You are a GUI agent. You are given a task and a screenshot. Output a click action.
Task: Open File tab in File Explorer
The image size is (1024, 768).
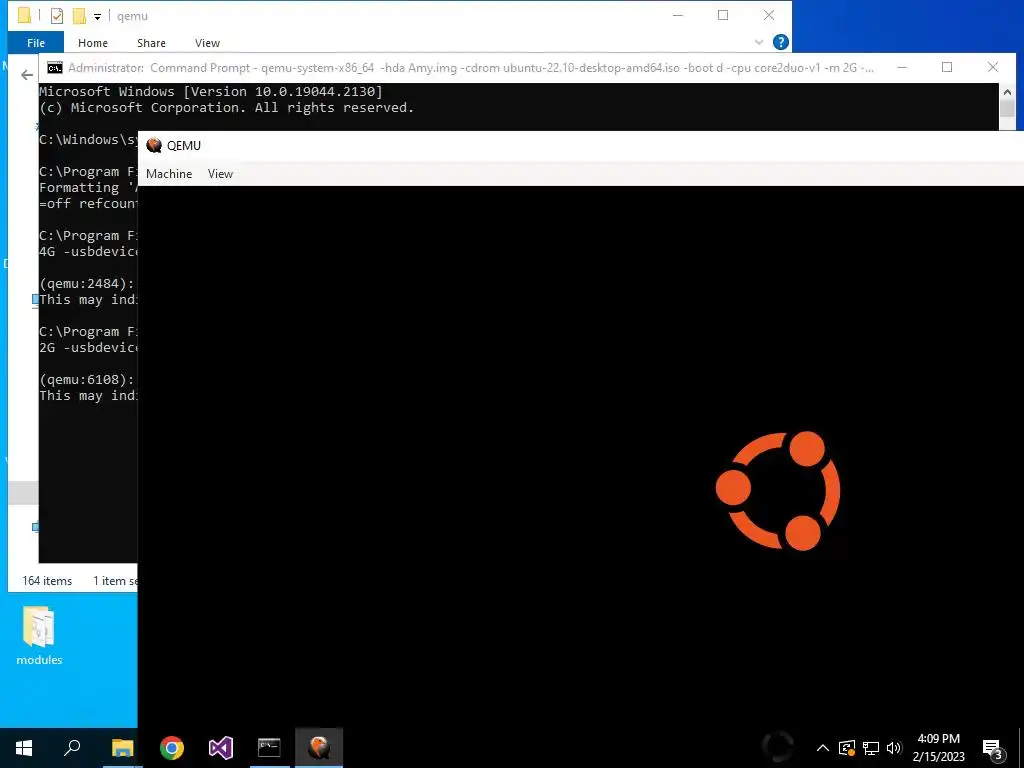pos(36,42)
